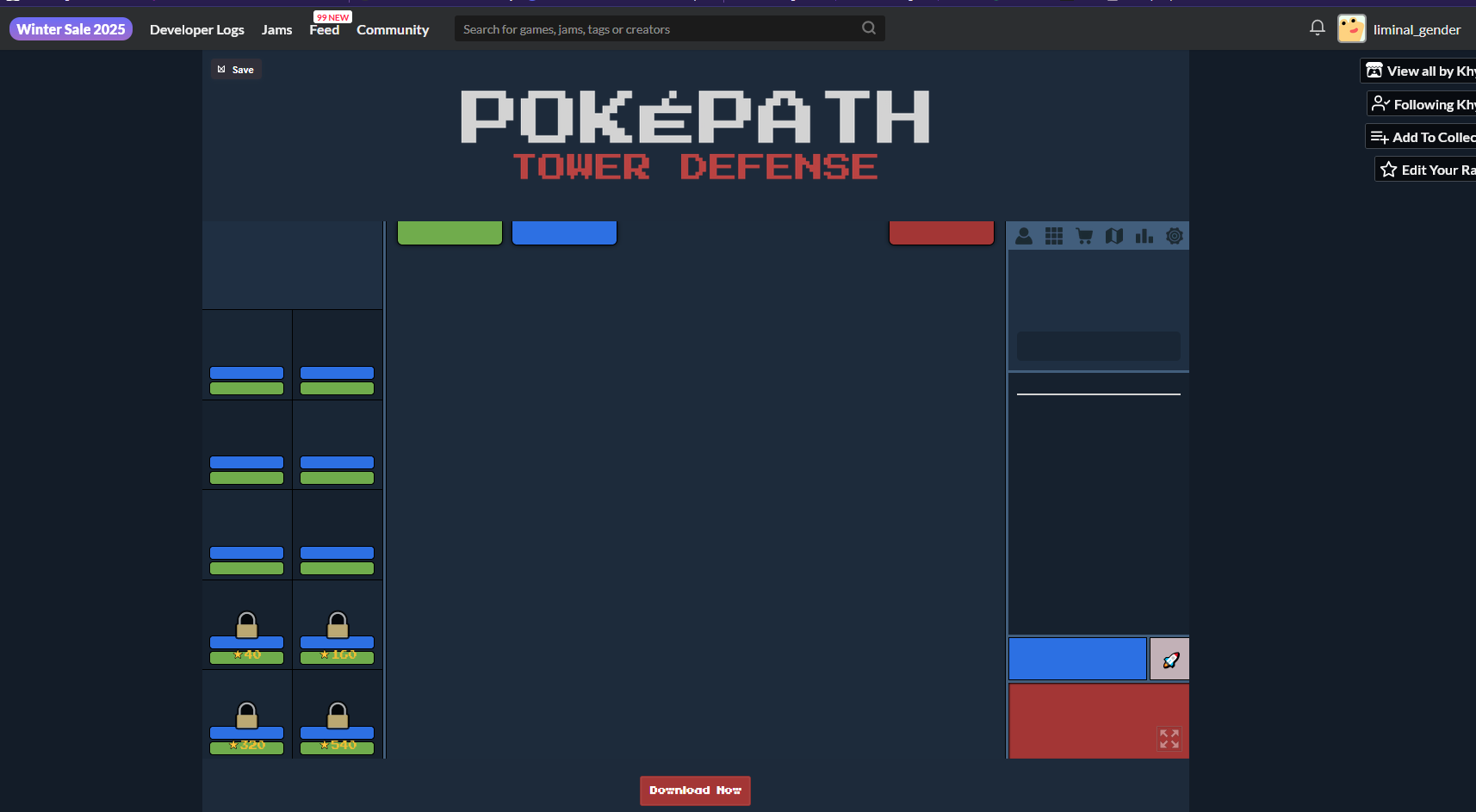The image size is (1476, 812).
Task: Open the bar chart statistics icon
Action: pyautogui.click(x=1144, y=236)
